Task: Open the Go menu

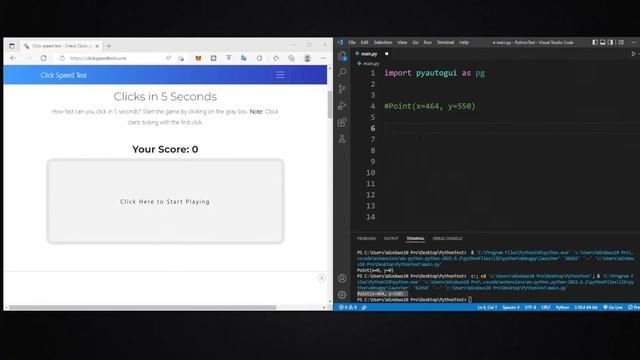Action: point(416,42)
